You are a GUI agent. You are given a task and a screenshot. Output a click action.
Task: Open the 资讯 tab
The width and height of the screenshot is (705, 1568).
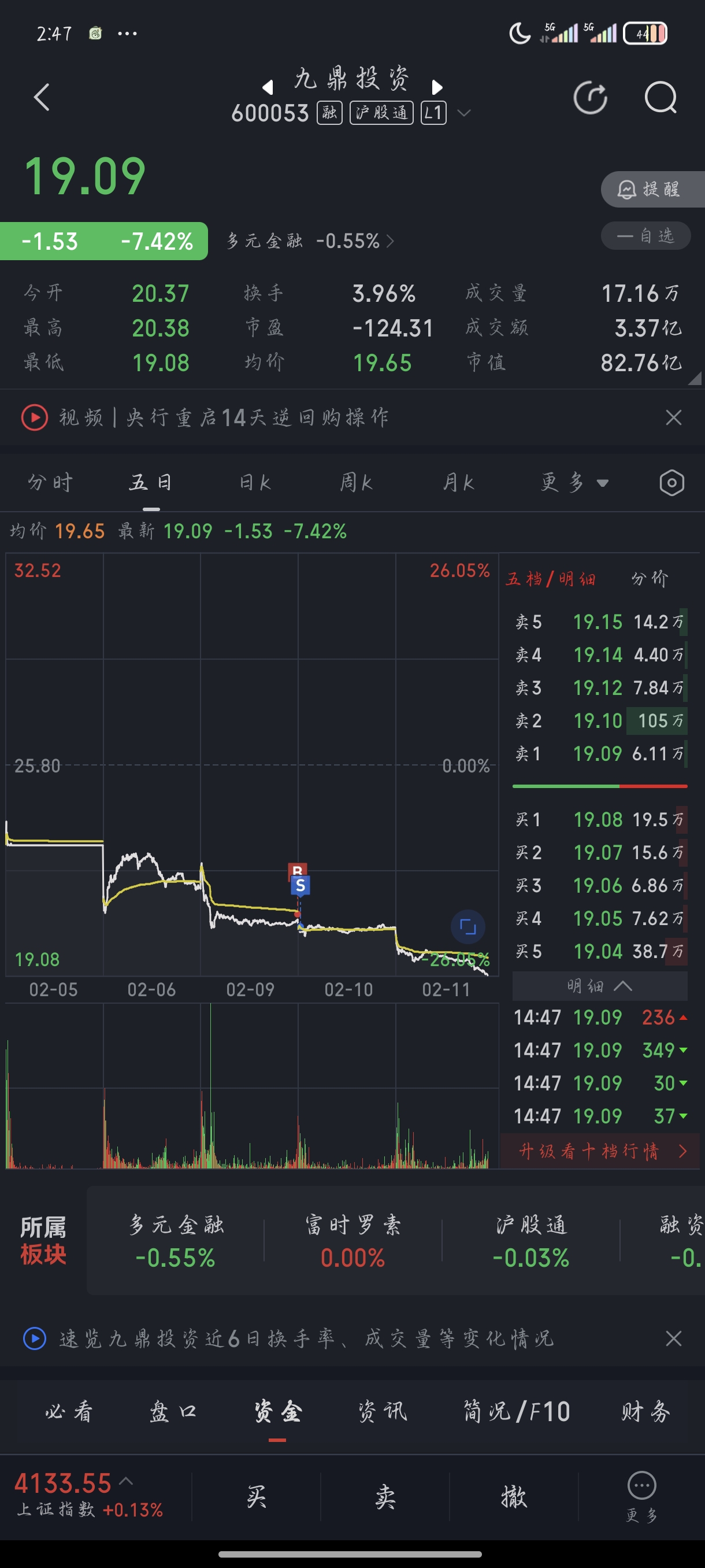(383, 1411)
